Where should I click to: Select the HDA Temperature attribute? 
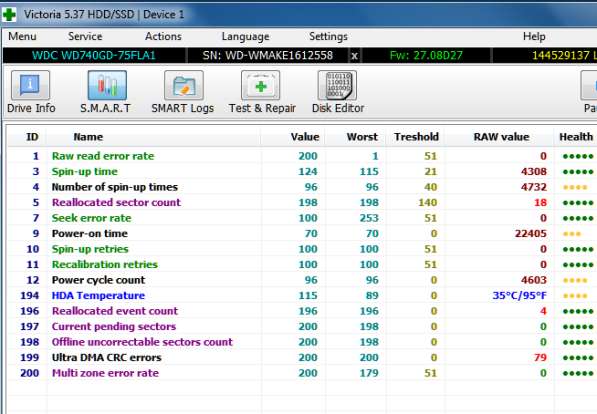coord(98,296)
